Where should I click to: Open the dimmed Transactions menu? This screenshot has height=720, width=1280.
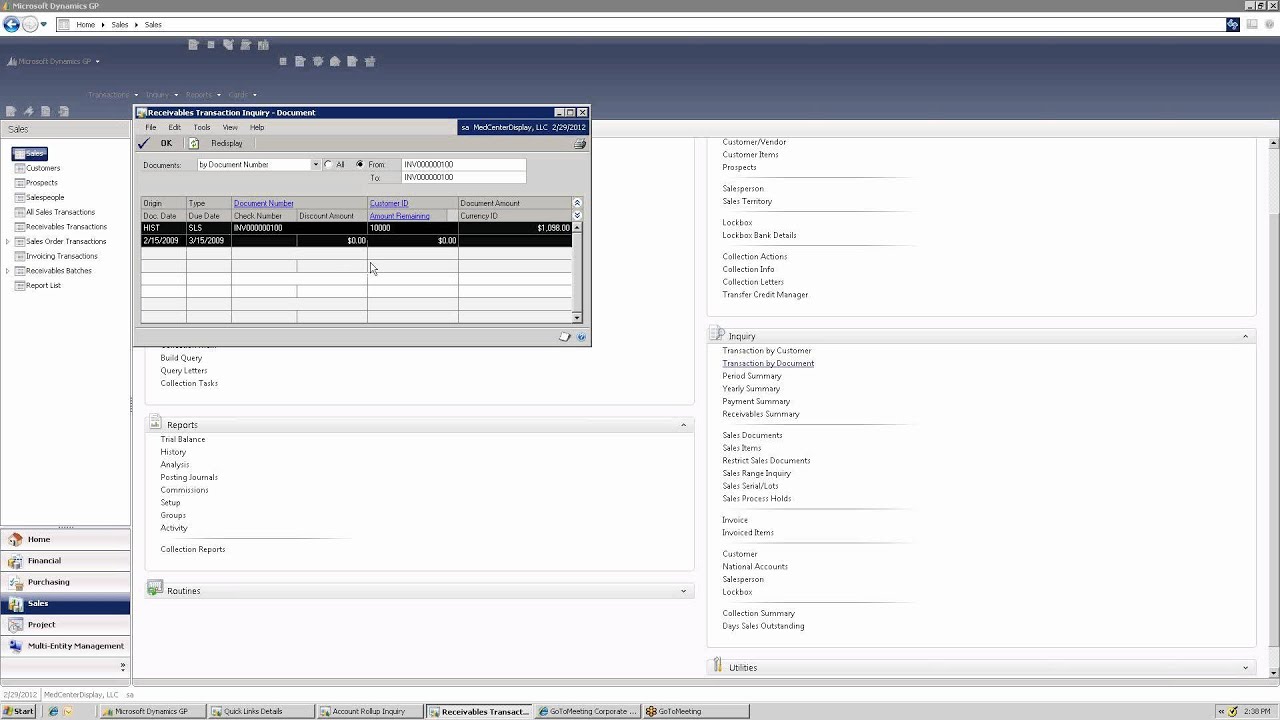point(112,95)
